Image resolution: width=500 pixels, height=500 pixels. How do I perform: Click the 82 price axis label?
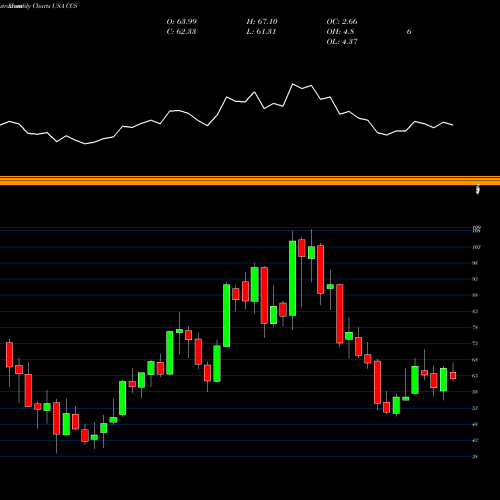coord(475,311)
